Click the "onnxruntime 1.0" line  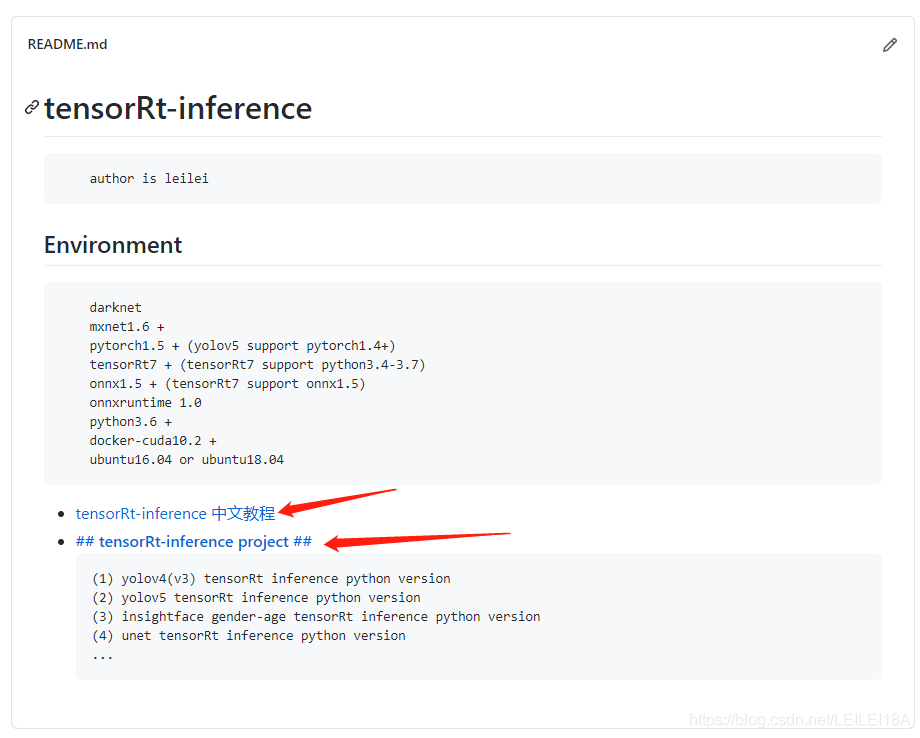tap(145, 402)
